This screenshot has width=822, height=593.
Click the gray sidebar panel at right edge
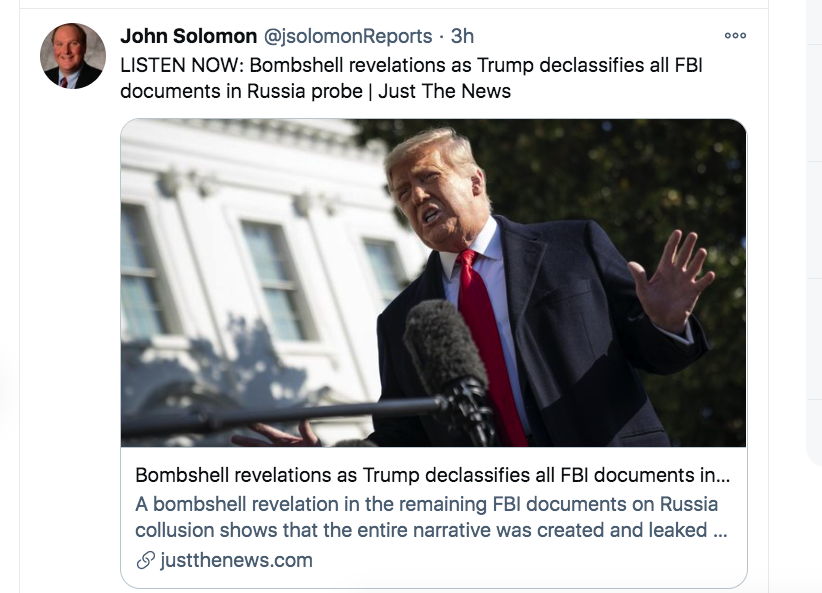coord(814,233)
